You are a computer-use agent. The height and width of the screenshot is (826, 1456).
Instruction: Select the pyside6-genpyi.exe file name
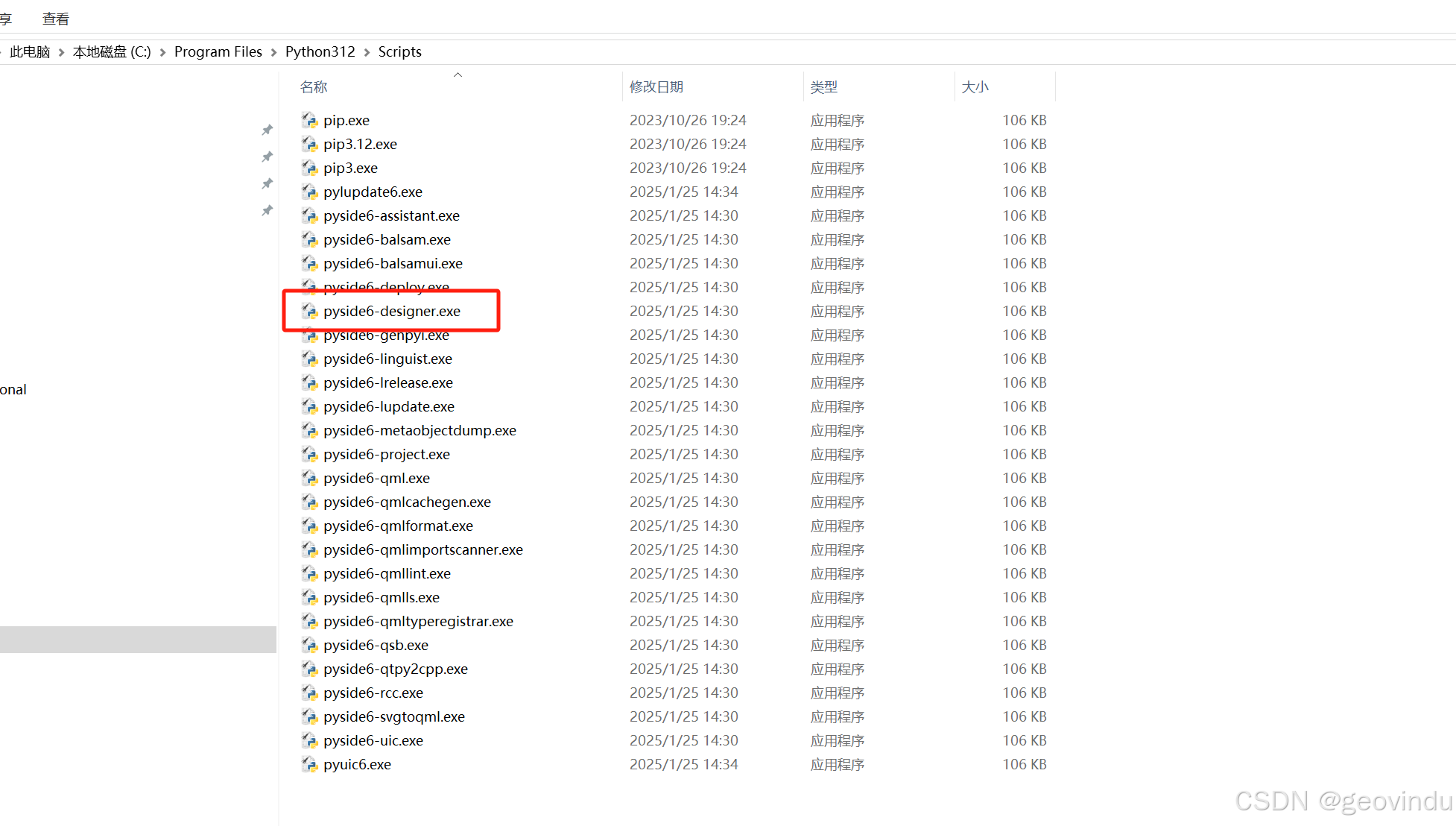[386, 337]
